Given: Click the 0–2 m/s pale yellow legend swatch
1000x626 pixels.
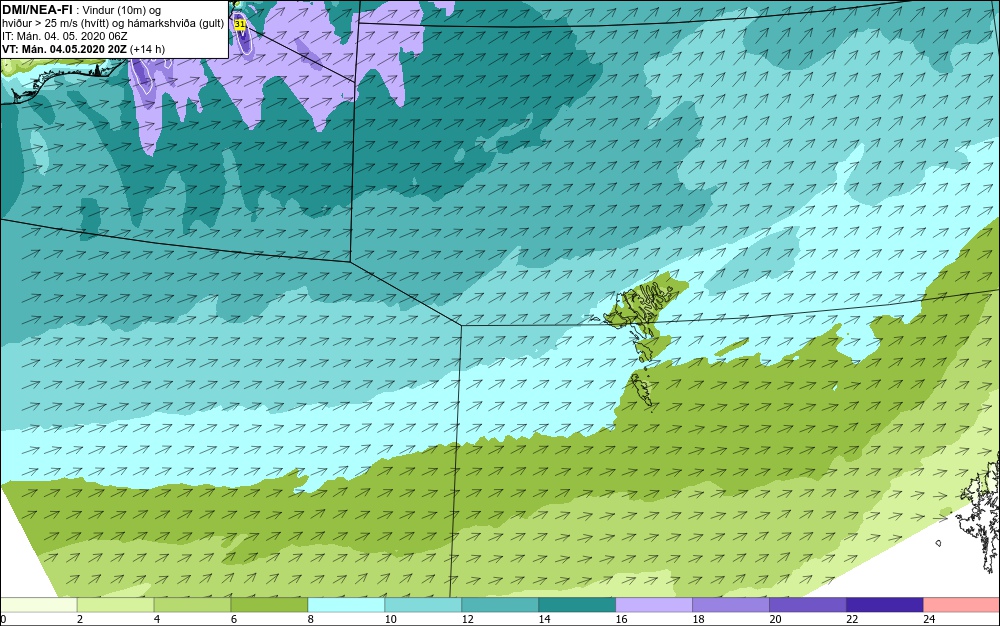Looking at the screenshot, I should (x=38, y=605).
